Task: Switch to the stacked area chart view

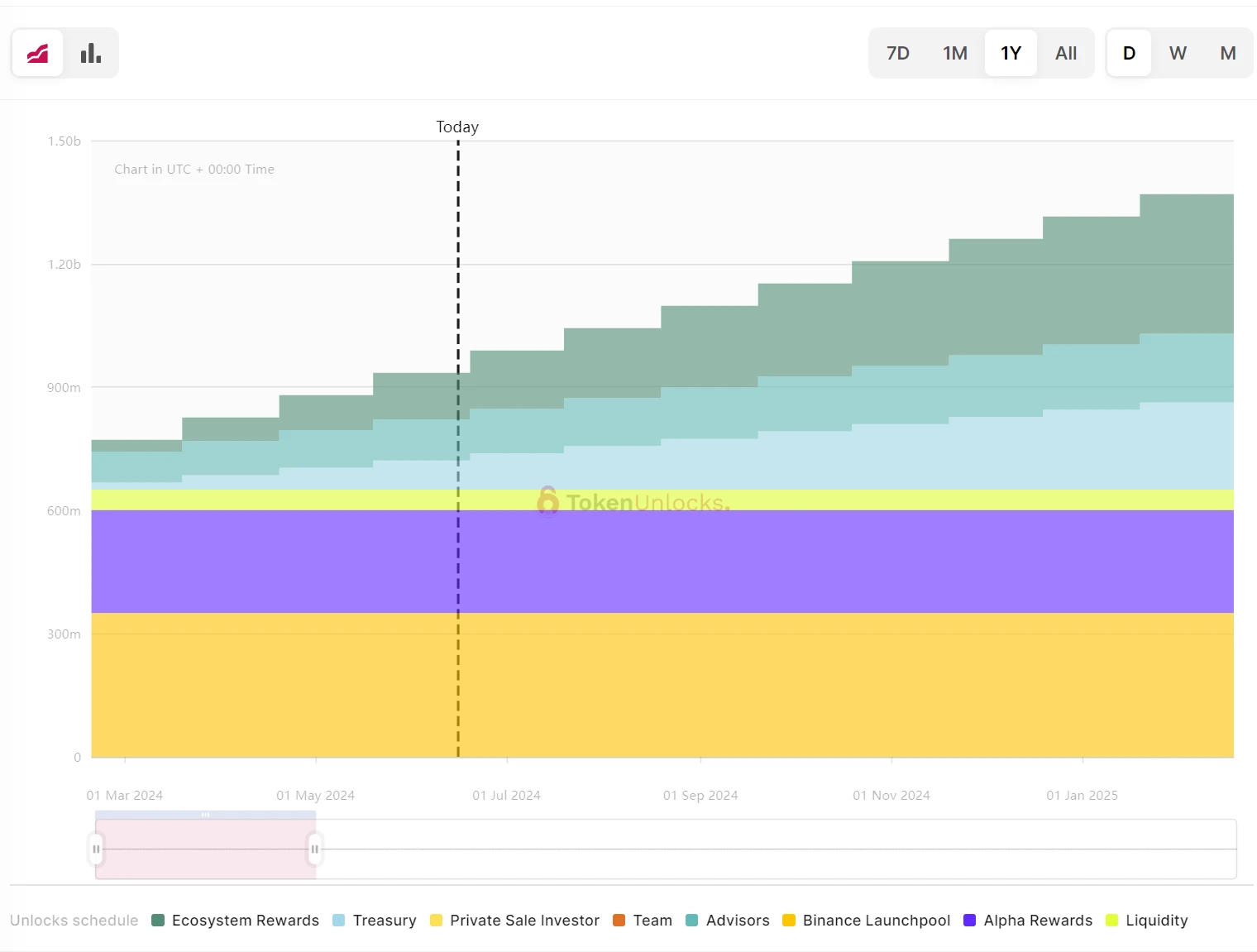Action: 37,54
